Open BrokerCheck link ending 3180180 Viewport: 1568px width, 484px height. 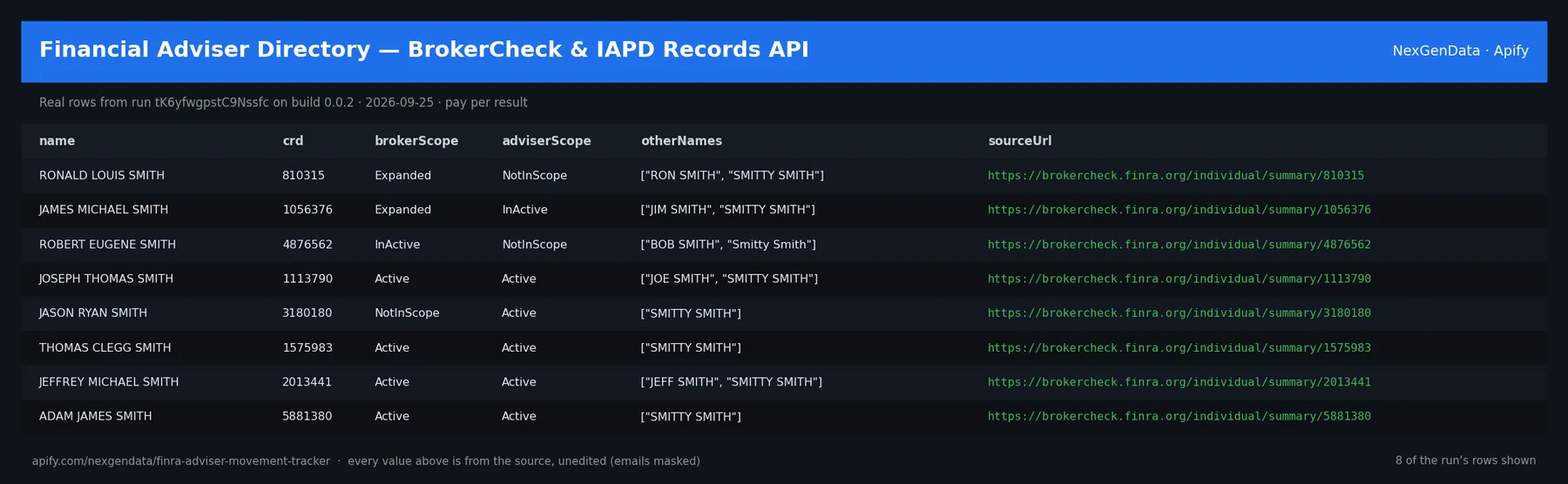[1179, 313]
